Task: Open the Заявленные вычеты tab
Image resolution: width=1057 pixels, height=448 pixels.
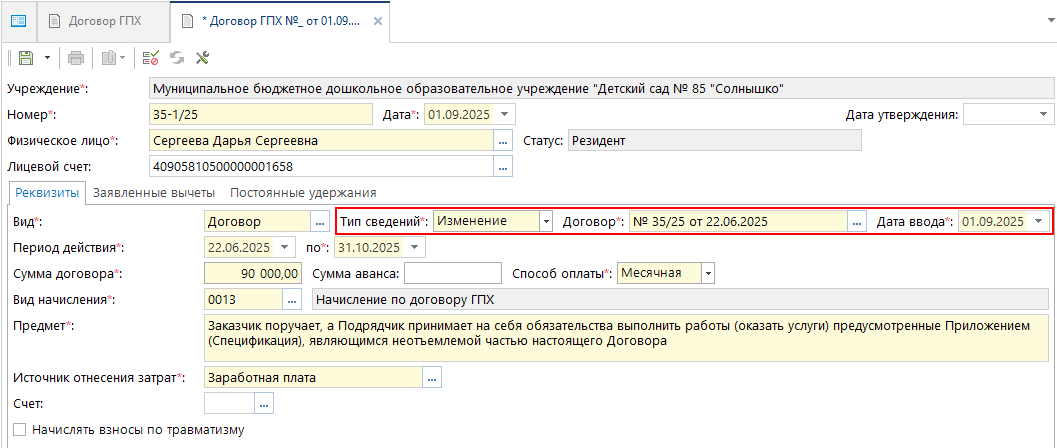Action: 154,193
